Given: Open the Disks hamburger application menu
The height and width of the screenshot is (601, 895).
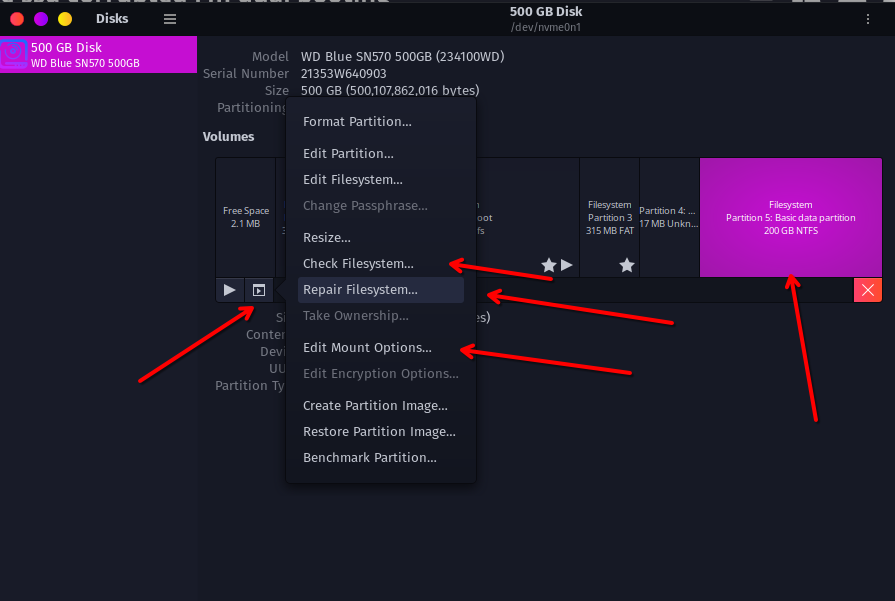Looking at the screenshot, I should pyautogui.click(x=170, y=19).
